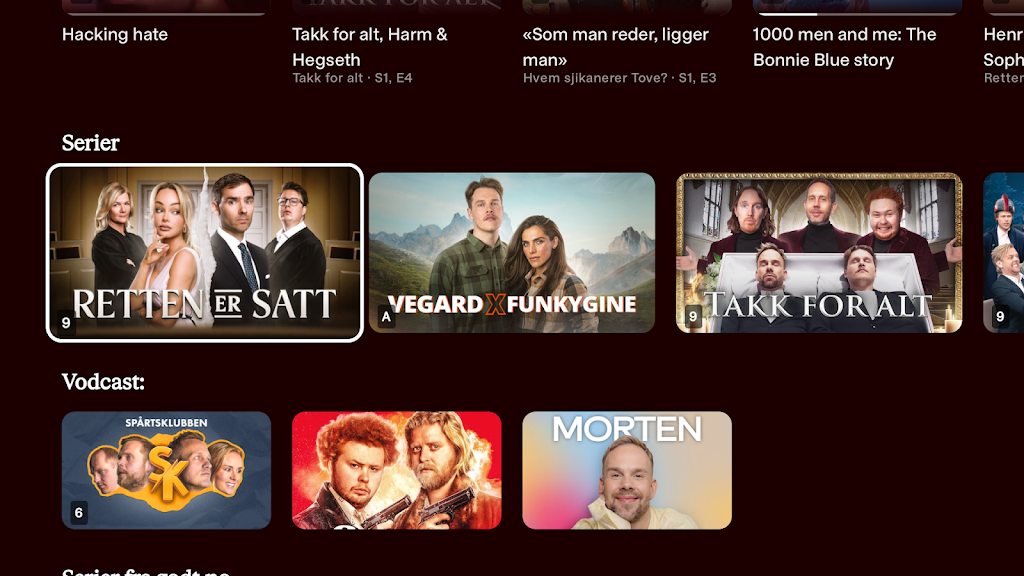1024x576 pixels.
Task: Click the Hvem sjikanerer Tove? S1, E3 subtitle
Action: tap(619, 78)
